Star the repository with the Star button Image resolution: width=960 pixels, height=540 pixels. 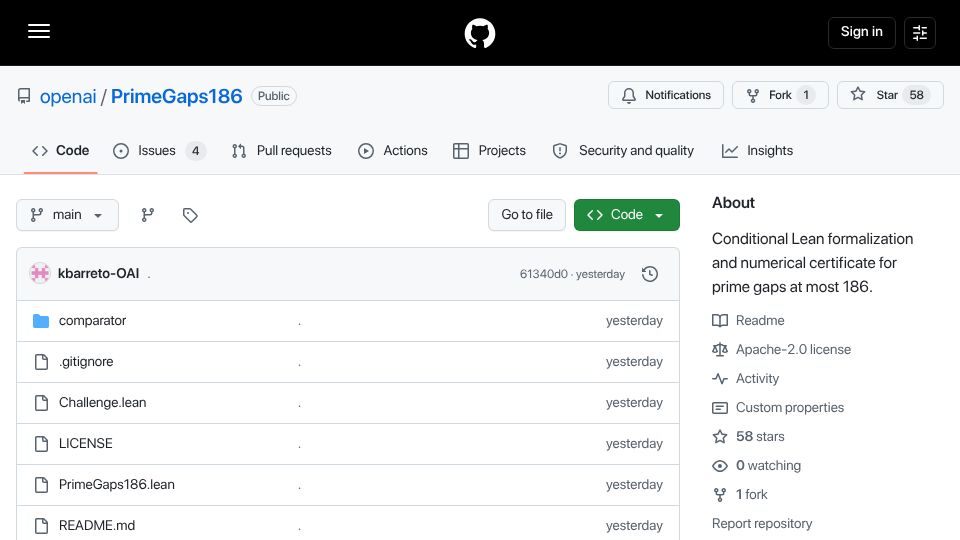(890, 95)
